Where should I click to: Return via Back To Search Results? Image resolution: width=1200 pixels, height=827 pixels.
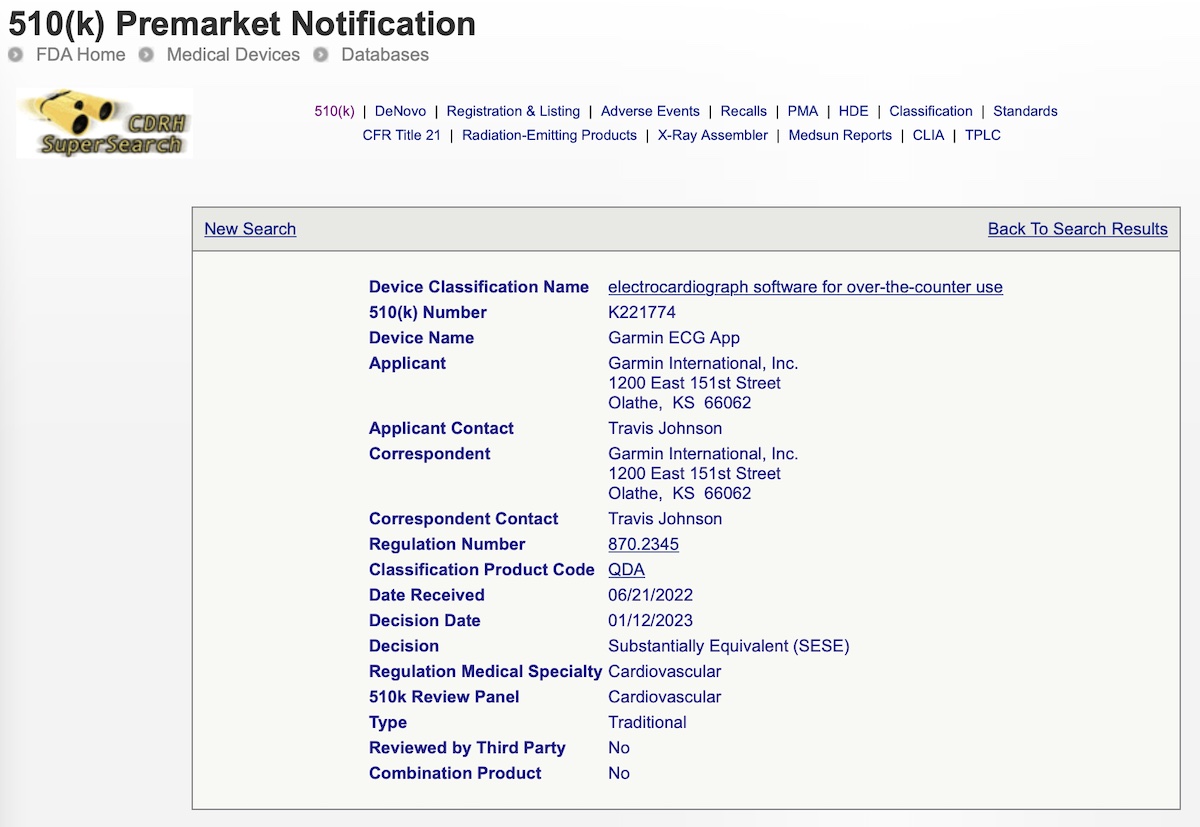(x=1077, y=229)
